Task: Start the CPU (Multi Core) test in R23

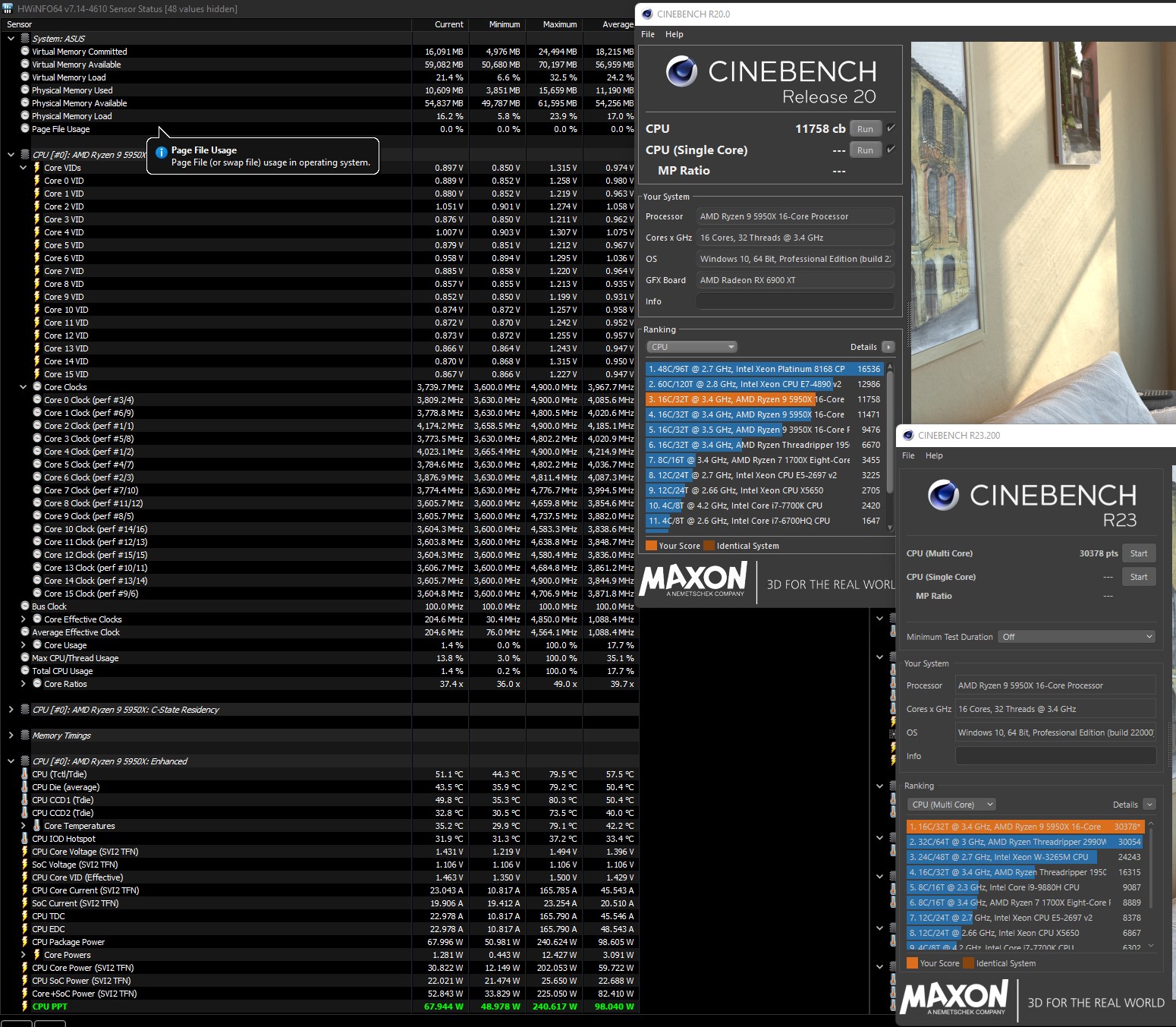Action: click(1139, 553)
